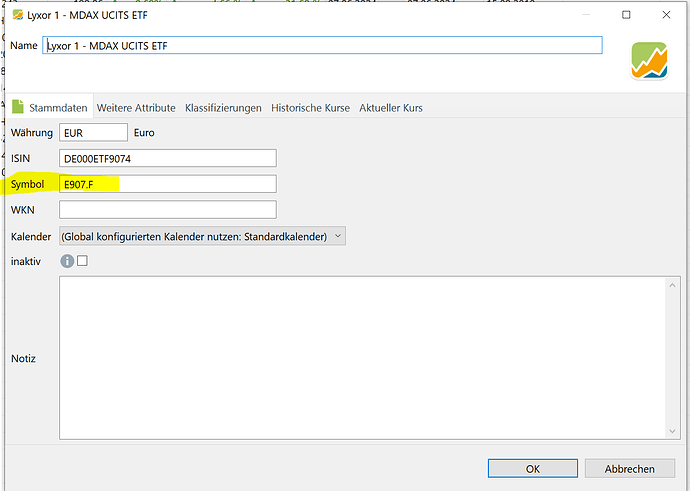This screenshot has height=491, width=690.
Task: Click the empty WKN field
Action: click(168, 210)
